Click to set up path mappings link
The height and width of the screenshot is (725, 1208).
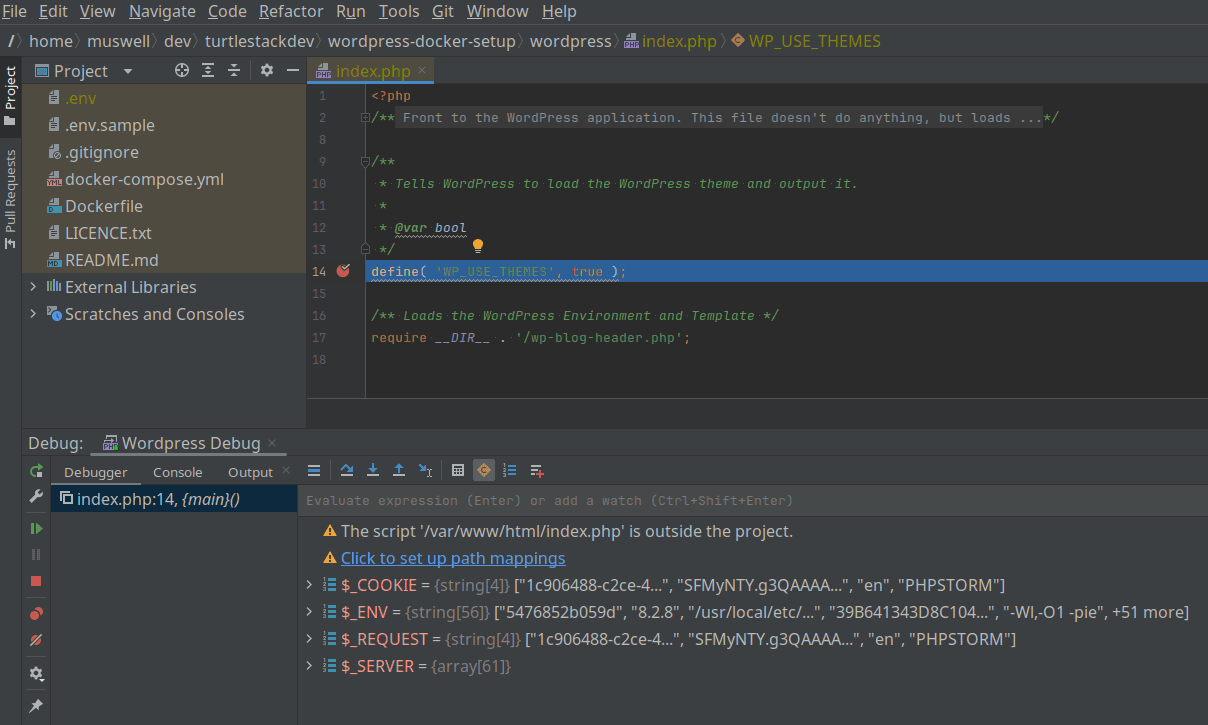pyautogui.click(x=453, y=558)
